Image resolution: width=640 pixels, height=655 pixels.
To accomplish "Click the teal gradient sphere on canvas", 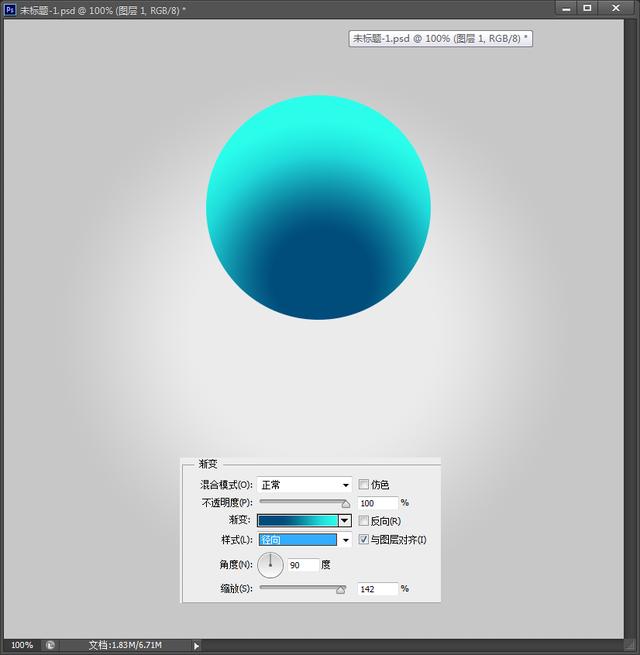I will (318, 208).
